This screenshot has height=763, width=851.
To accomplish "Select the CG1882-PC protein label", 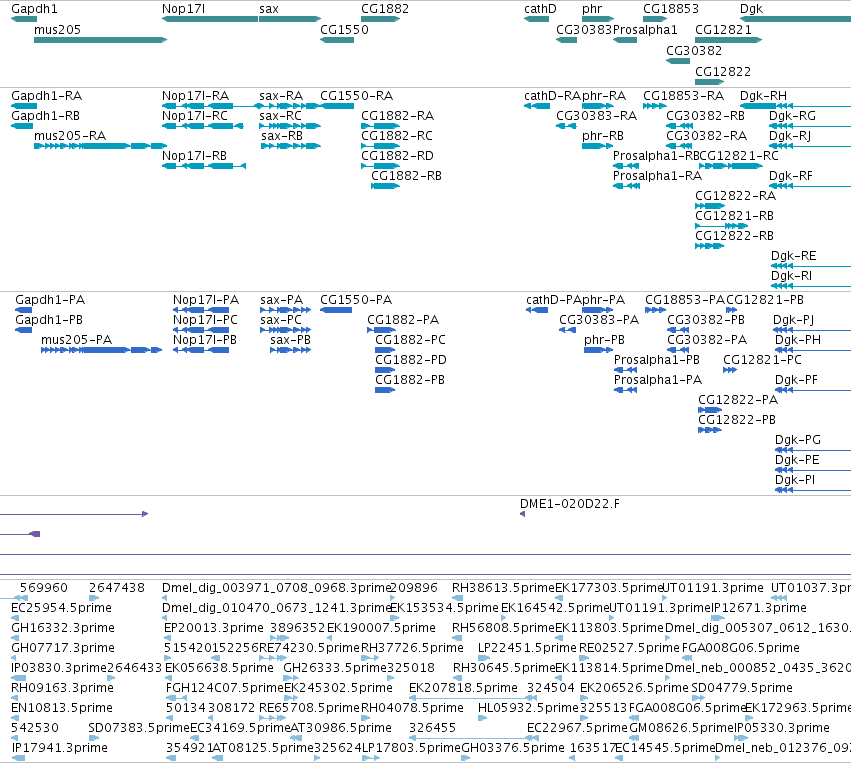I will 410,340.
